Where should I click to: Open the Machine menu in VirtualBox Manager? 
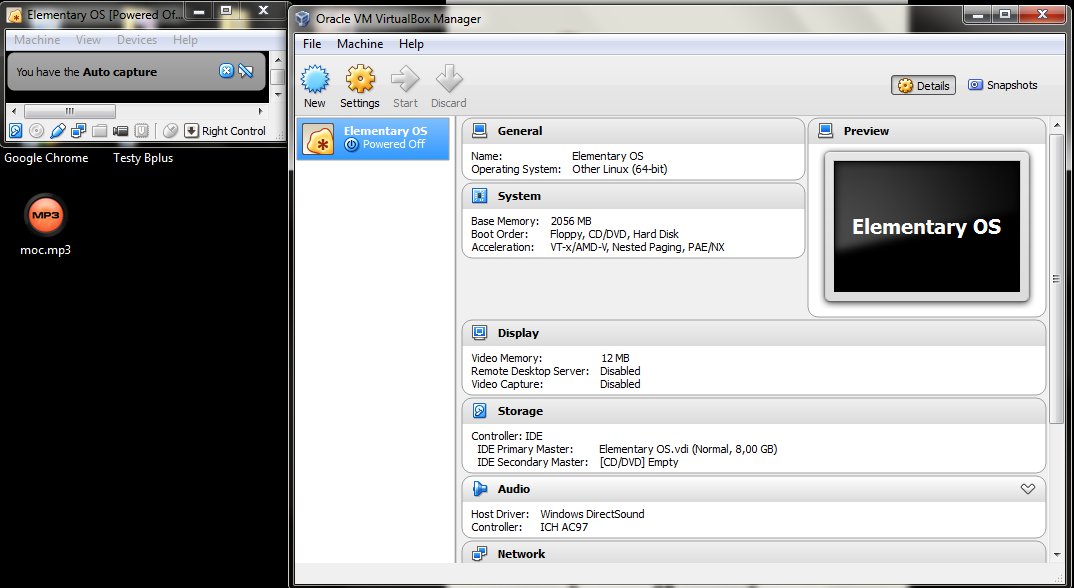click(x=360, y=44)
